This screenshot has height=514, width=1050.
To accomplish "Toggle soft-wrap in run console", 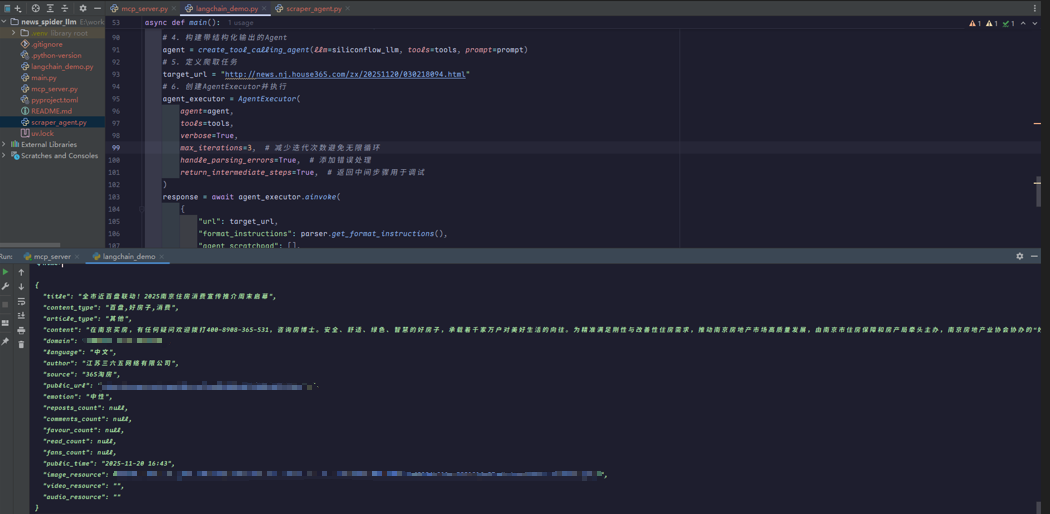I will (21, 301).
